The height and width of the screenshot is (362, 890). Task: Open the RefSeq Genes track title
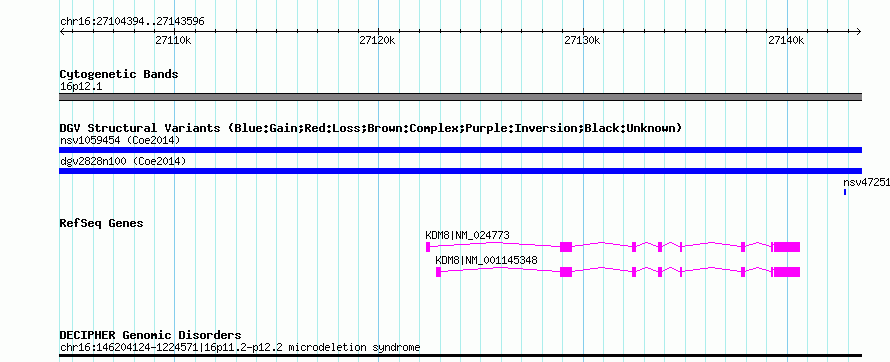point(102,223)
